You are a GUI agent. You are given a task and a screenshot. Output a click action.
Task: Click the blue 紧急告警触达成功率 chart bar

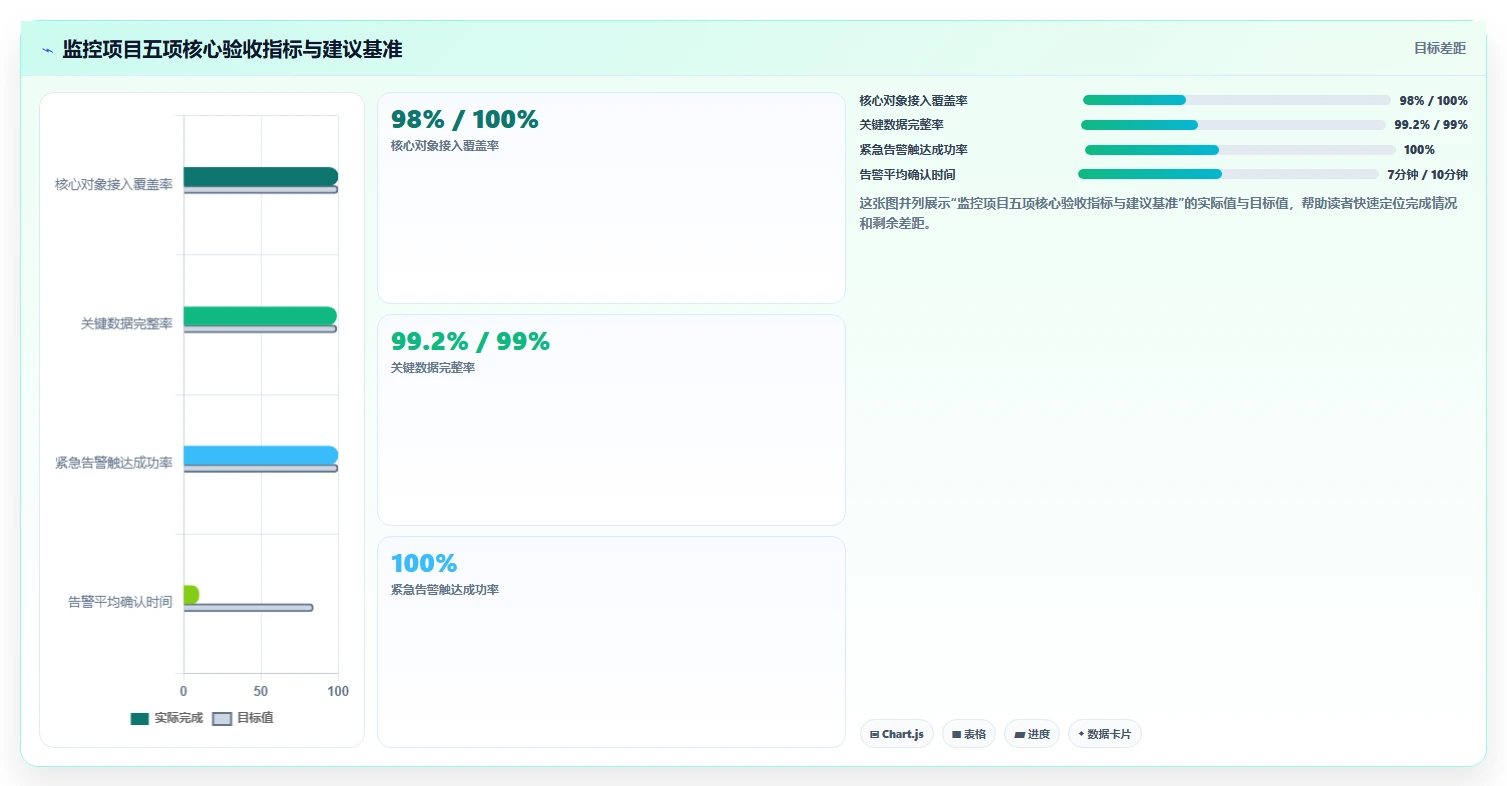pos(261,455)
